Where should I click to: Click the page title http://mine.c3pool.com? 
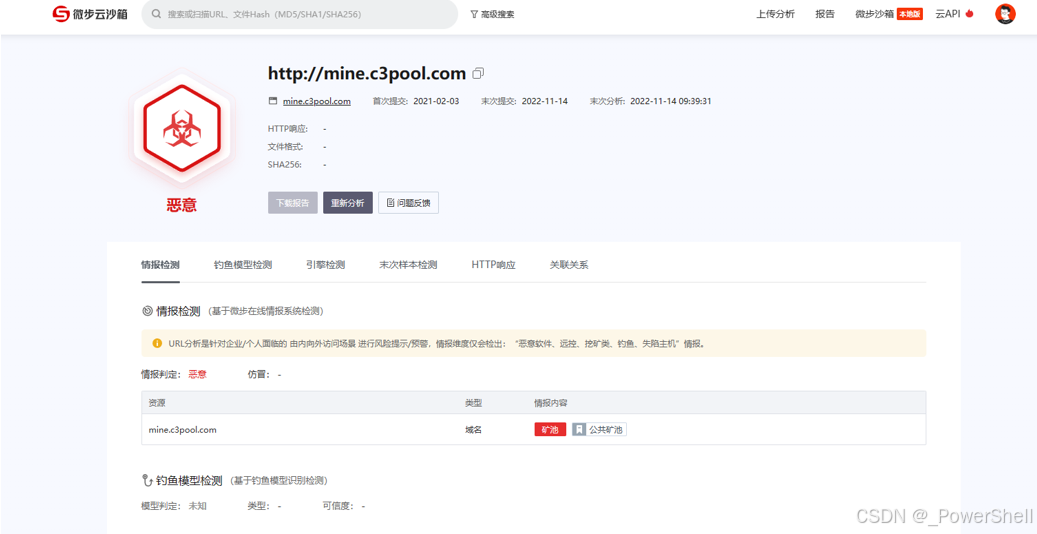tap(367, 73)
